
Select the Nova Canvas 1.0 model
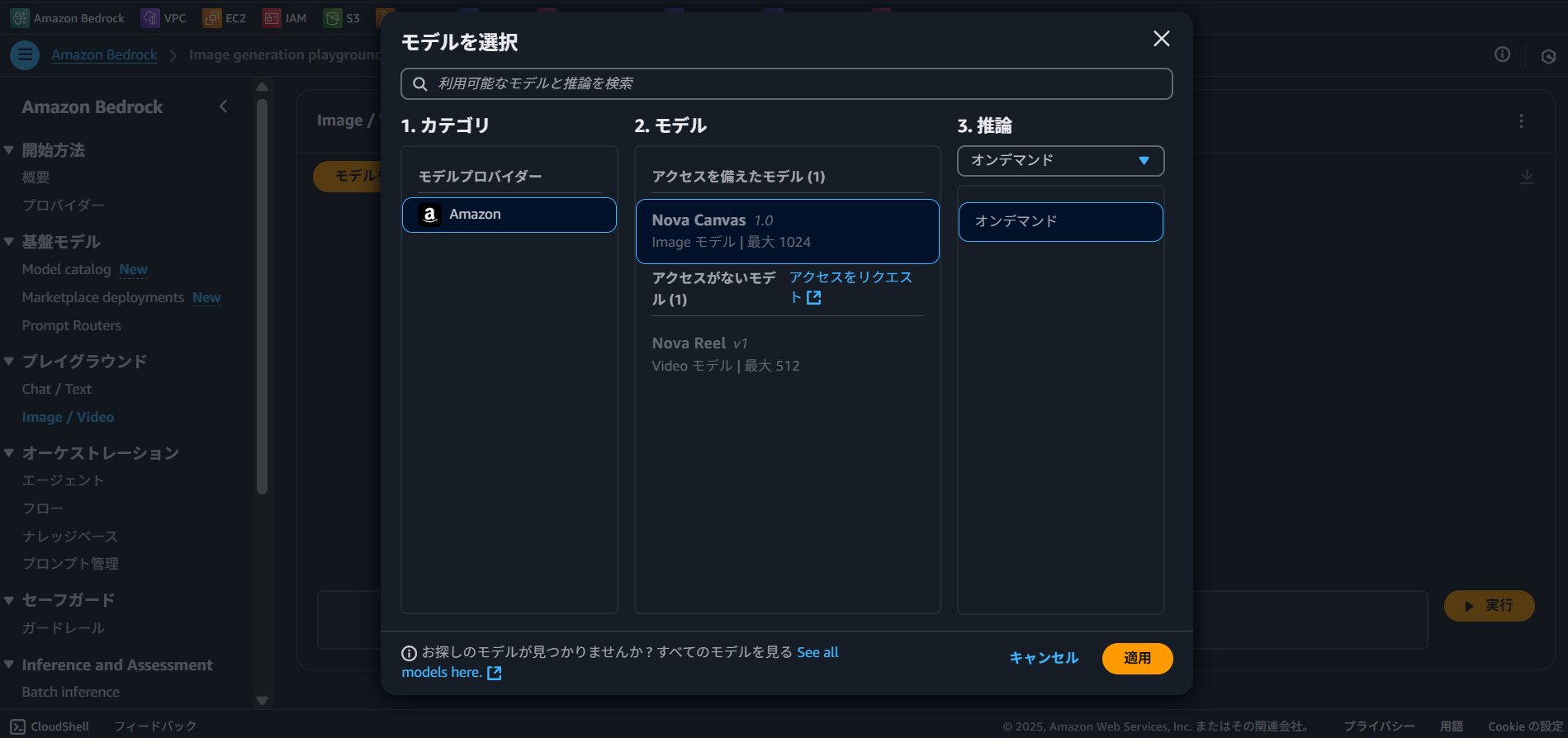[x=788, y=231]
